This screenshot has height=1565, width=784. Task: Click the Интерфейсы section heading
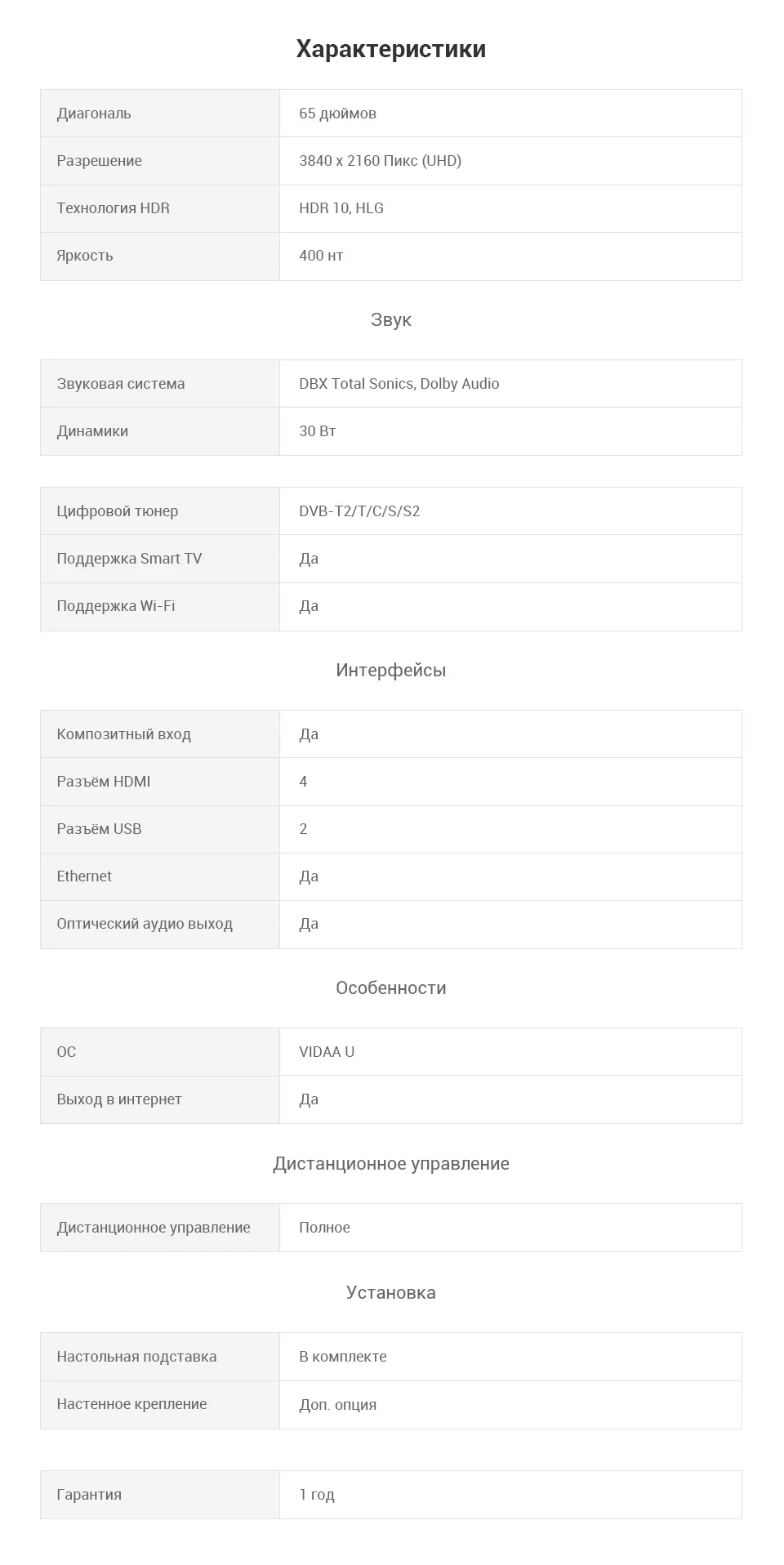391,670
